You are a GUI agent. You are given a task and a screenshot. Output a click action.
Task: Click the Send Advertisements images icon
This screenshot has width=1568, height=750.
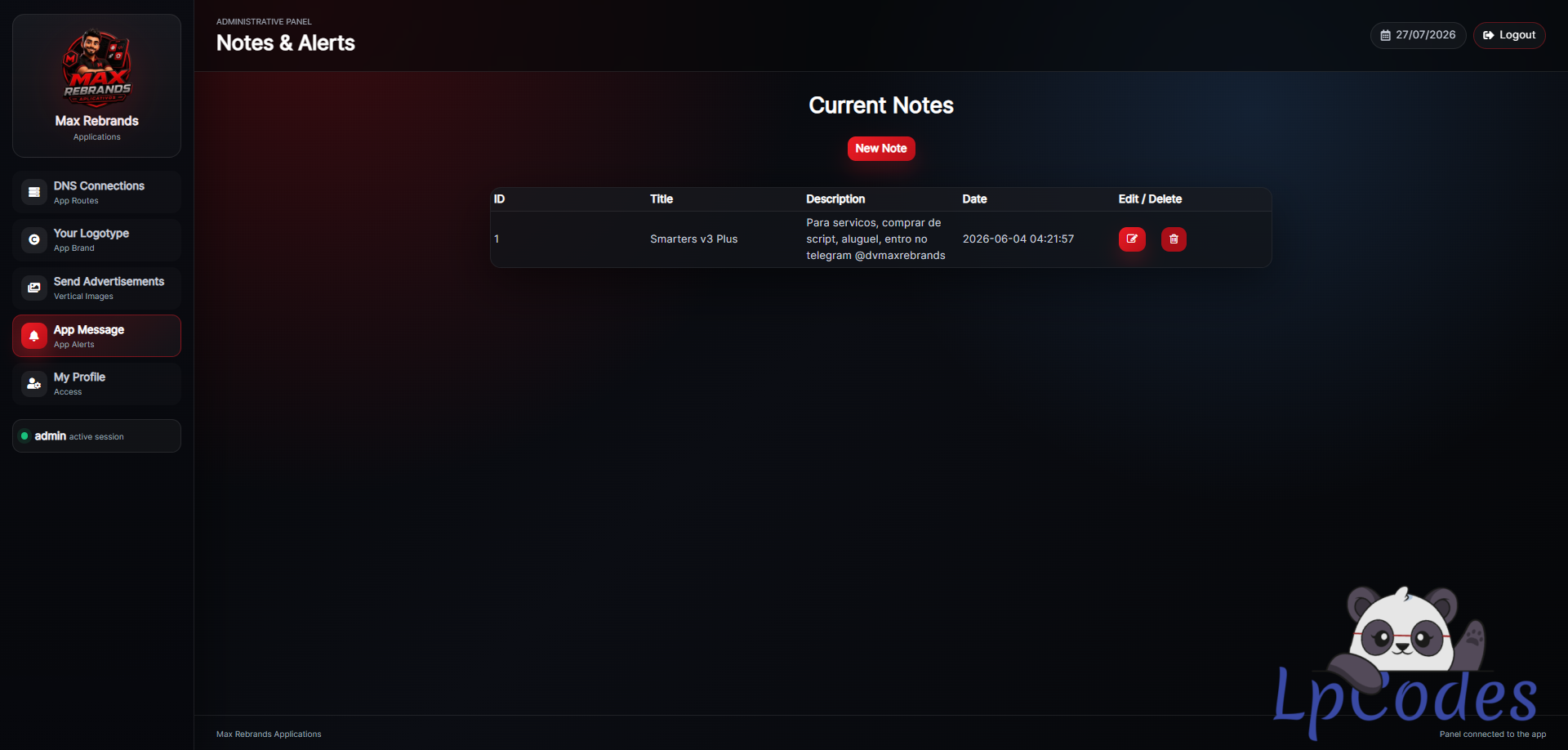34,288
